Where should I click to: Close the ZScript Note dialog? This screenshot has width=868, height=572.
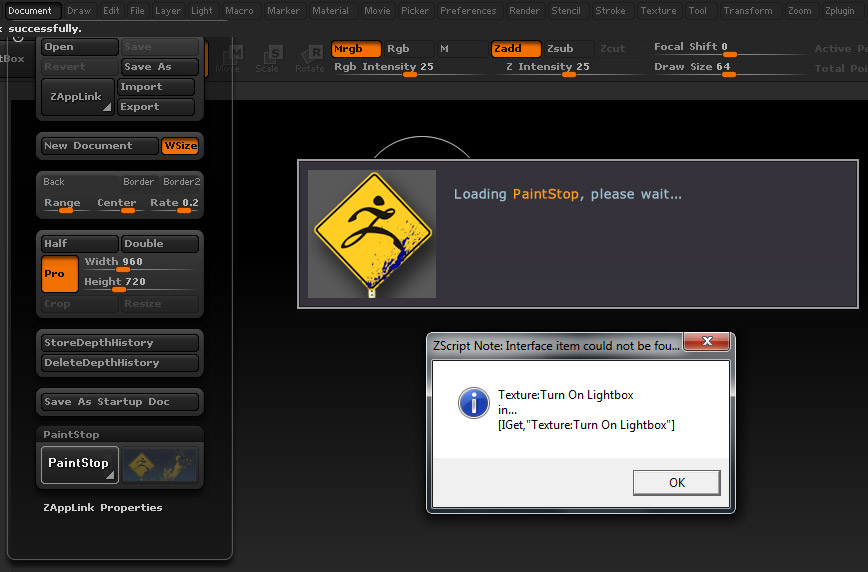(x=707, y=341)
